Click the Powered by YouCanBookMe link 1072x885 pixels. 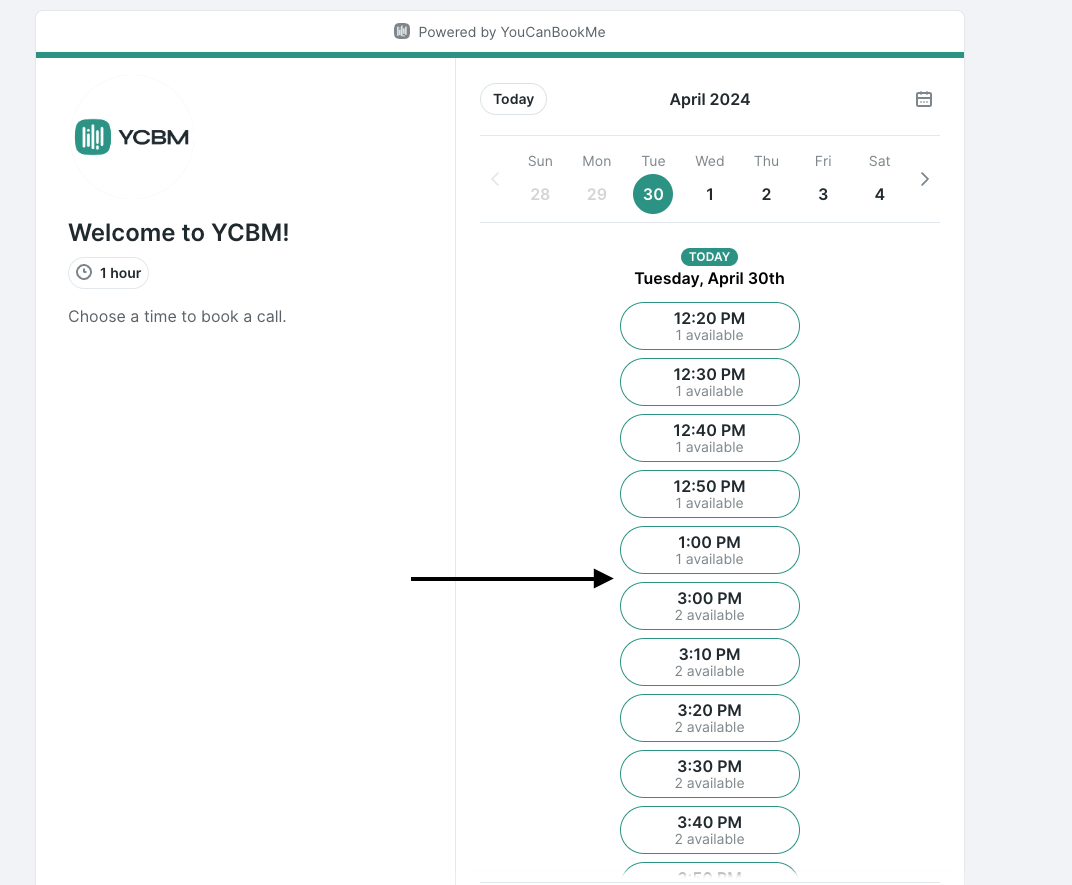(511, 32)
